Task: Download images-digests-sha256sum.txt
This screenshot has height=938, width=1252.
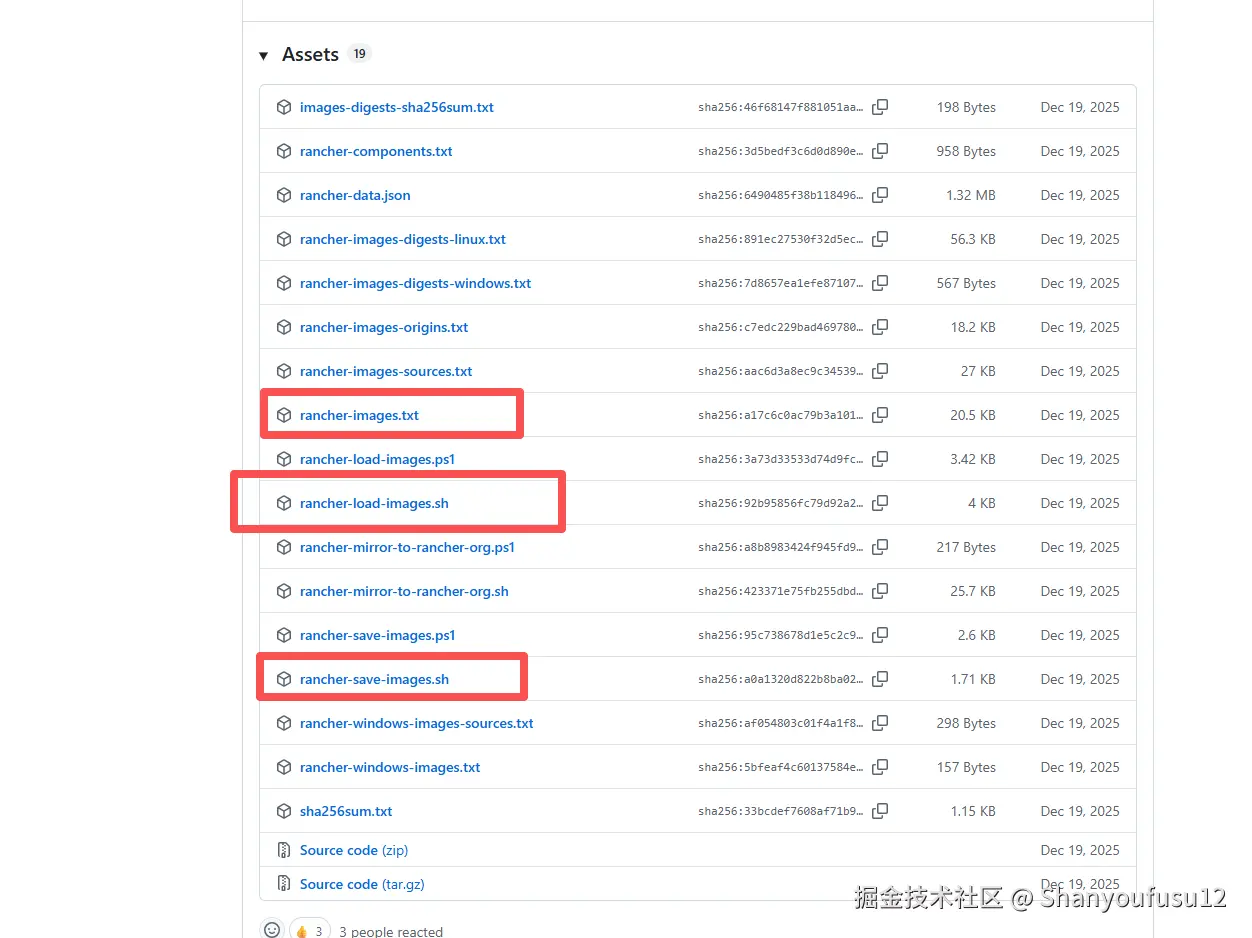Action: 397,107
